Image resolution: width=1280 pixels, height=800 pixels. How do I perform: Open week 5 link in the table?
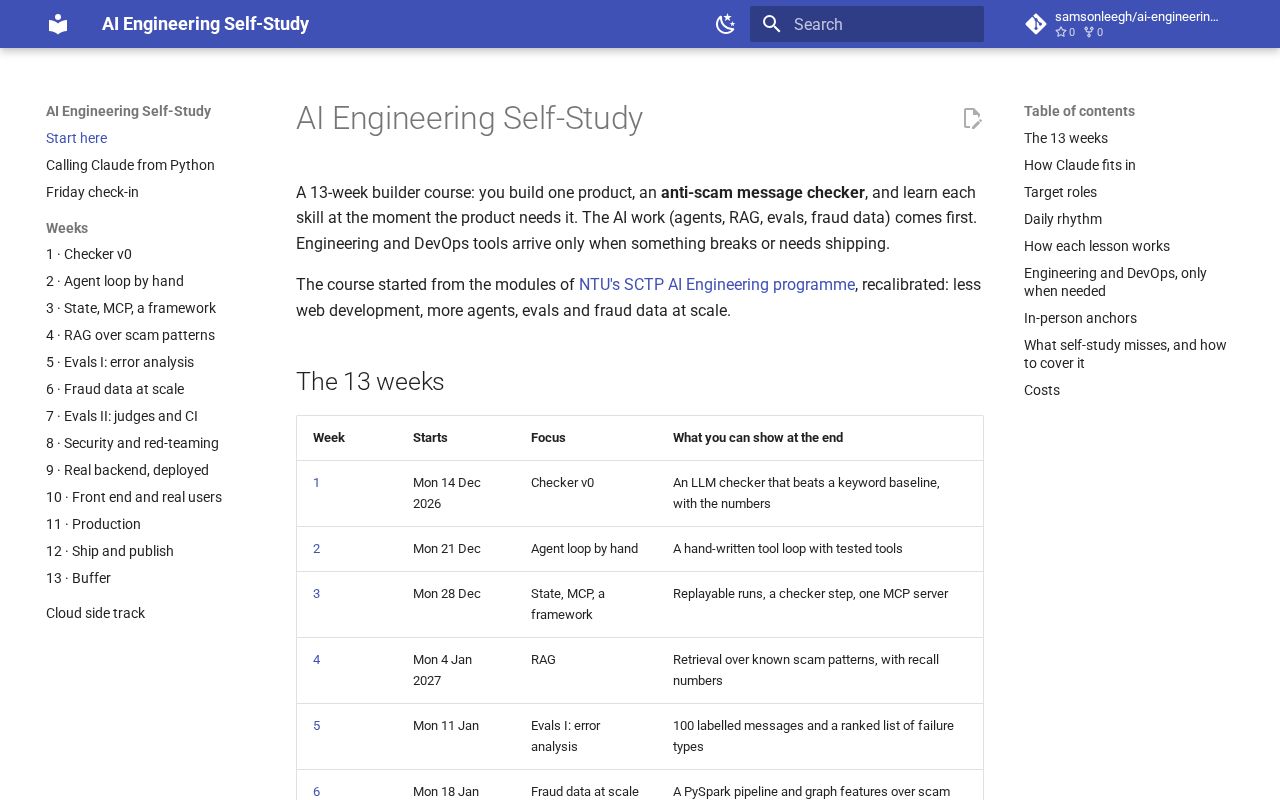pos(316,726)
